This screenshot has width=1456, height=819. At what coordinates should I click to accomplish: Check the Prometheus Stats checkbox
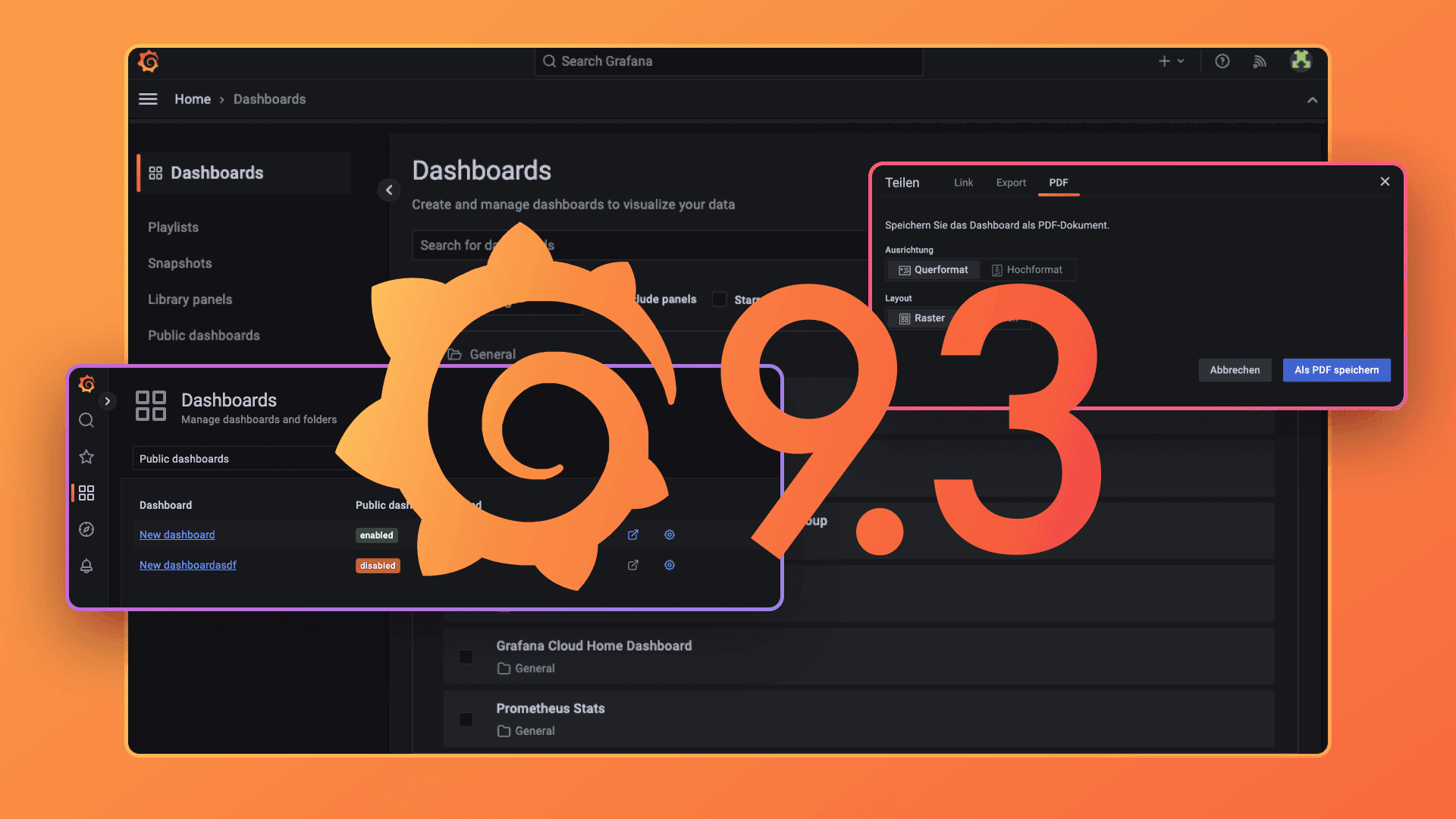pyautogui.click(x=466, y=720)
